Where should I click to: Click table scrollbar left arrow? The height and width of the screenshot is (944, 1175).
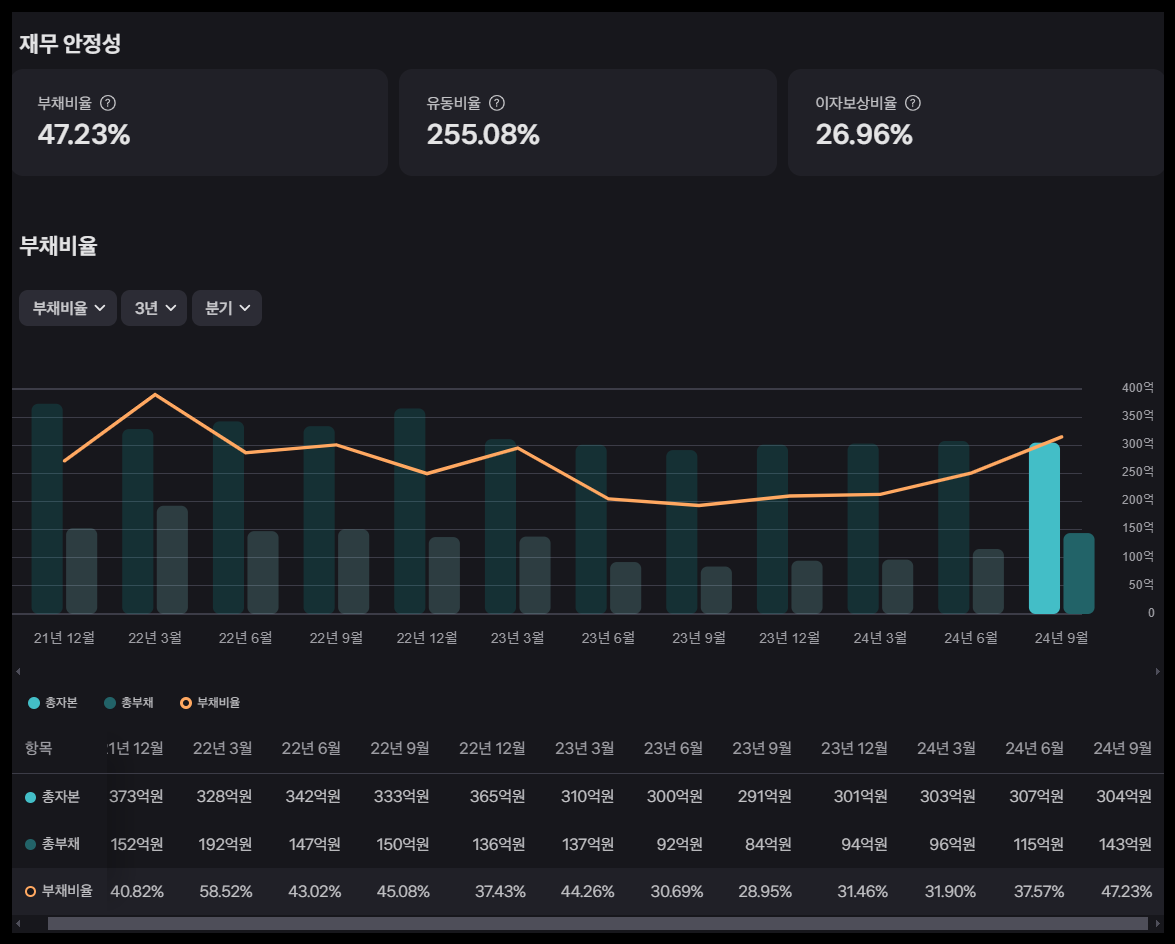[x=18, y=924]
